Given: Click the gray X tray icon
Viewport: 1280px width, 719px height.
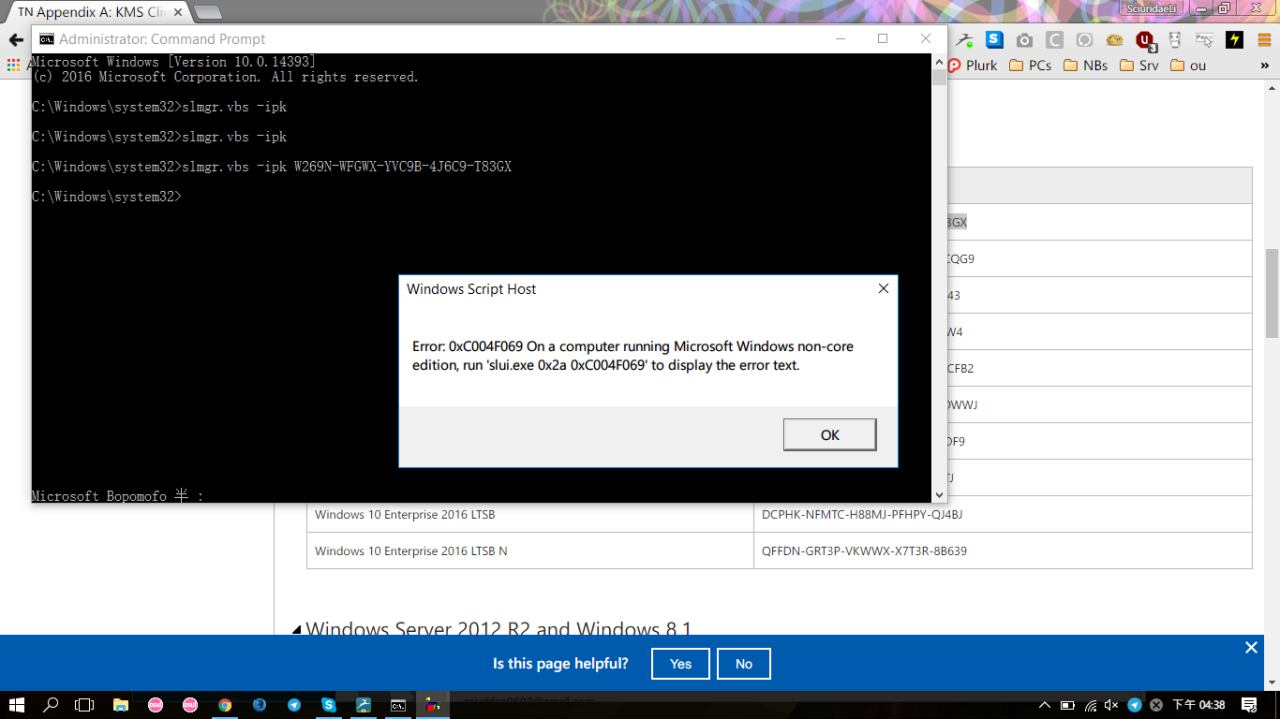Looking at the screenshot, I should coord(1157,705).
